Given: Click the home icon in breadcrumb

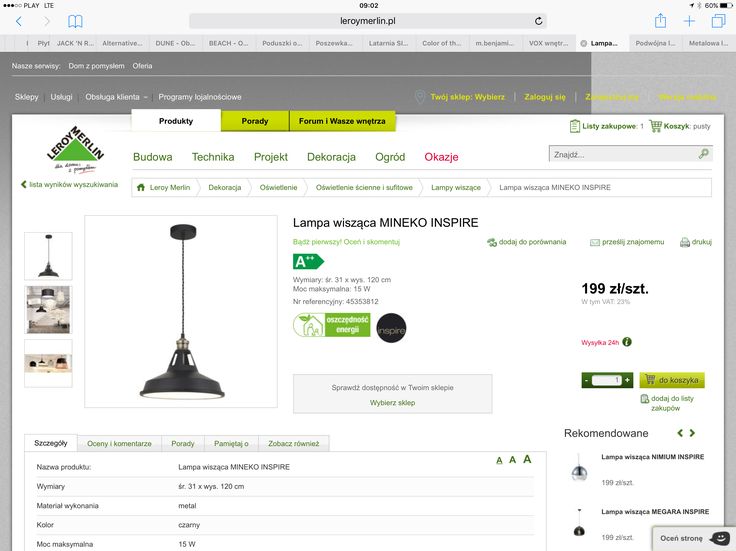Looking at the screenshot, I should pyautogui.click(x=140, y=187).
